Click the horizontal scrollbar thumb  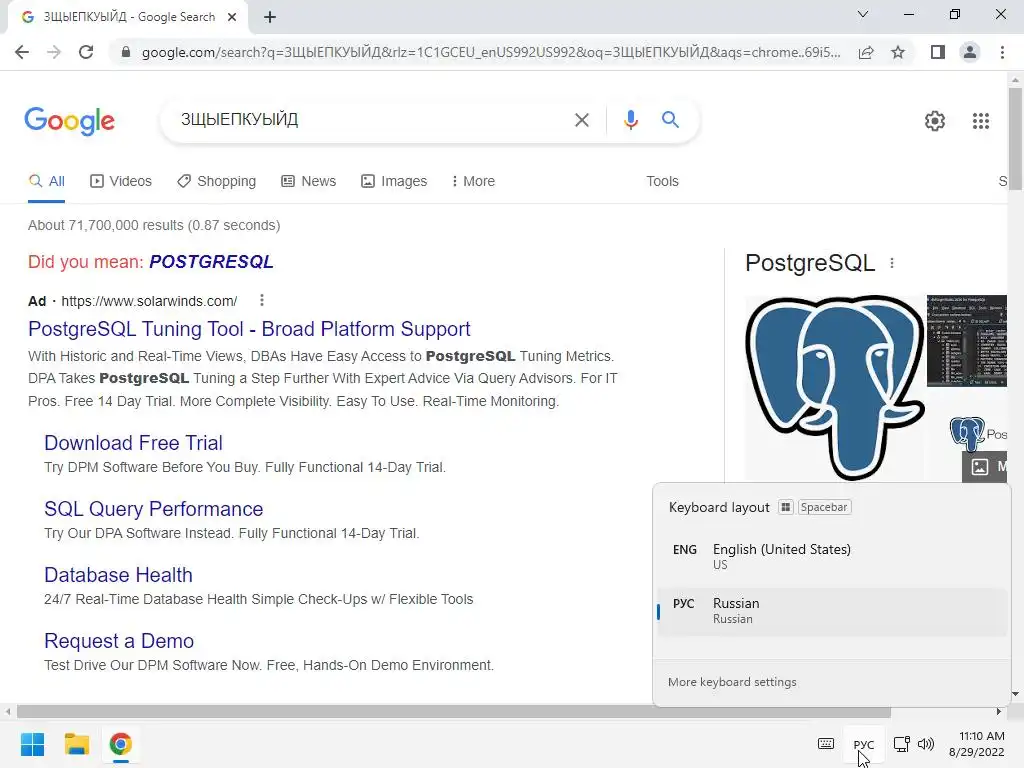pos(453,711)
